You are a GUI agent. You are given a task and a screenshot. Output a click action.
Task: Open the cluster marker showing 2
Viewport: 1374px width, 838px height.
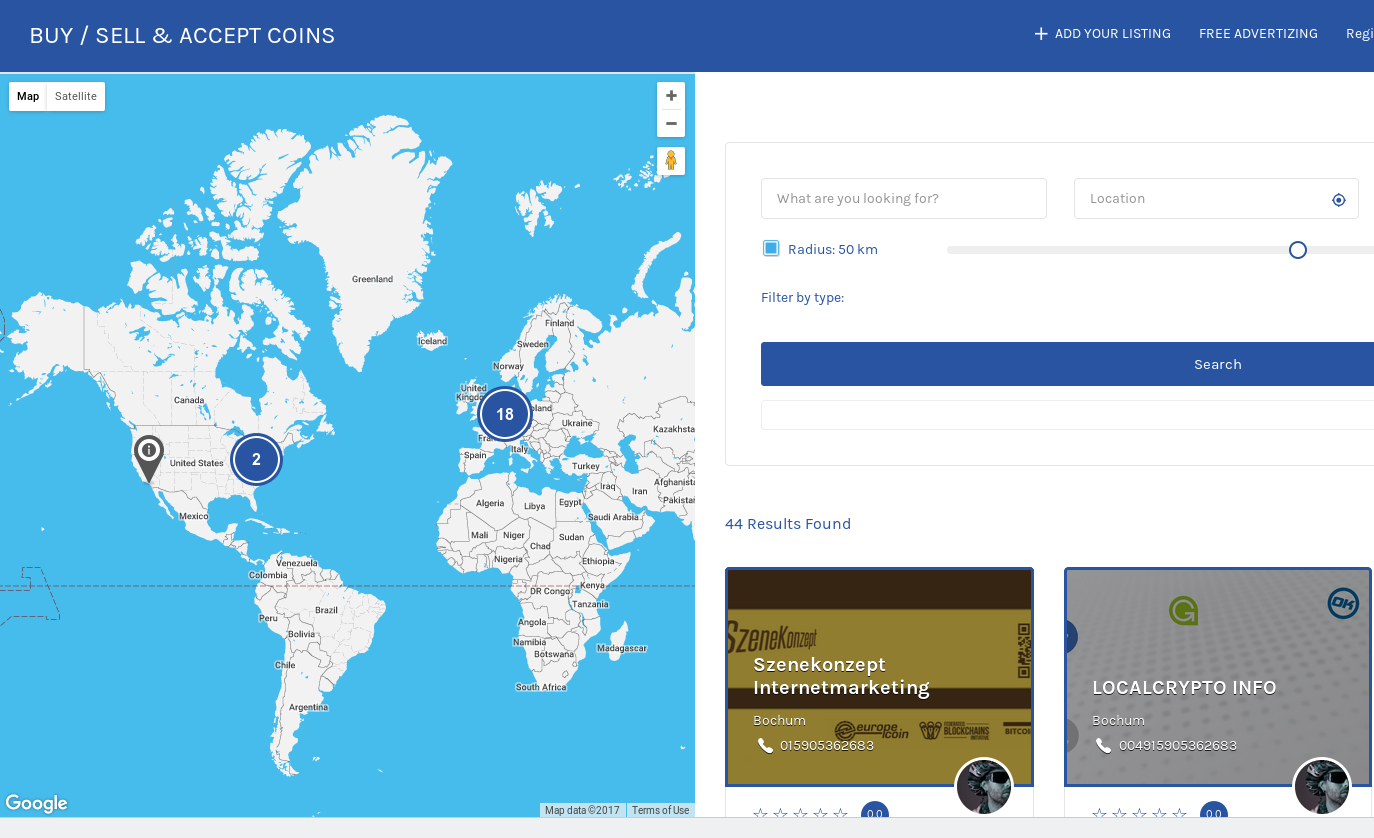coord(256,459)
